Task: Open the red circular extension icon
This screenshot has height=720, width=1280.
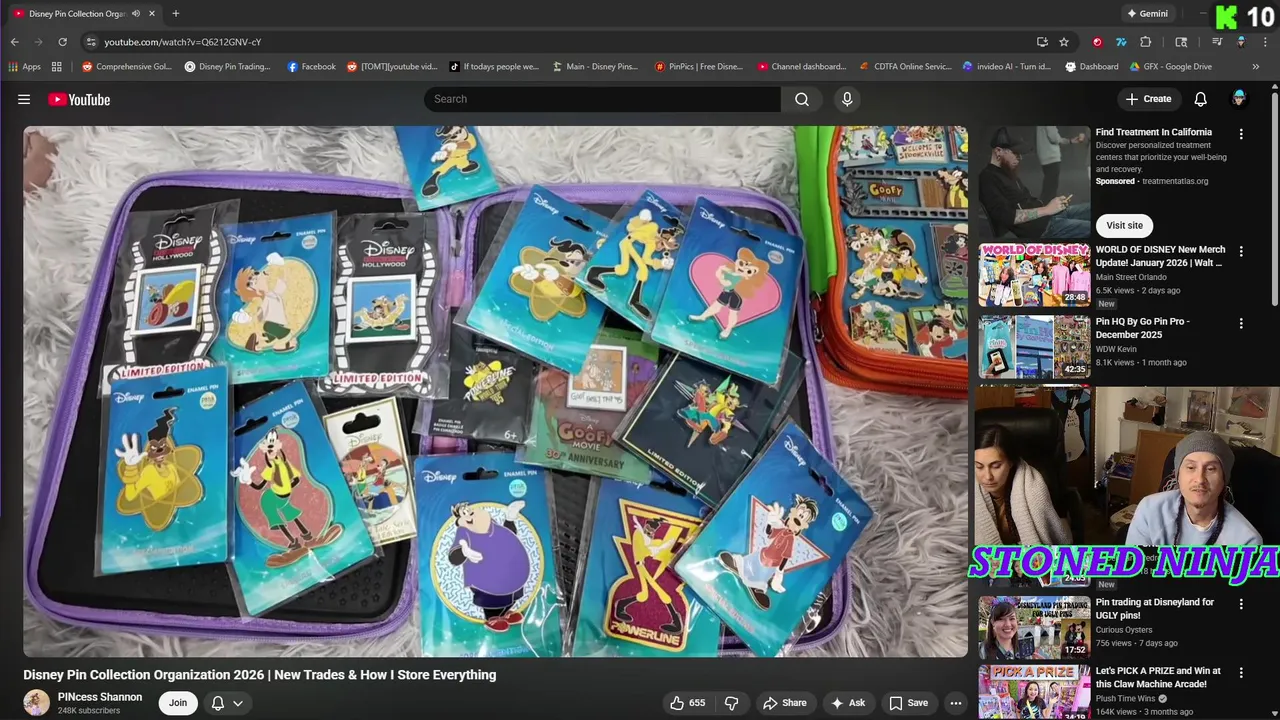Action: click(x=1097, y=42)
